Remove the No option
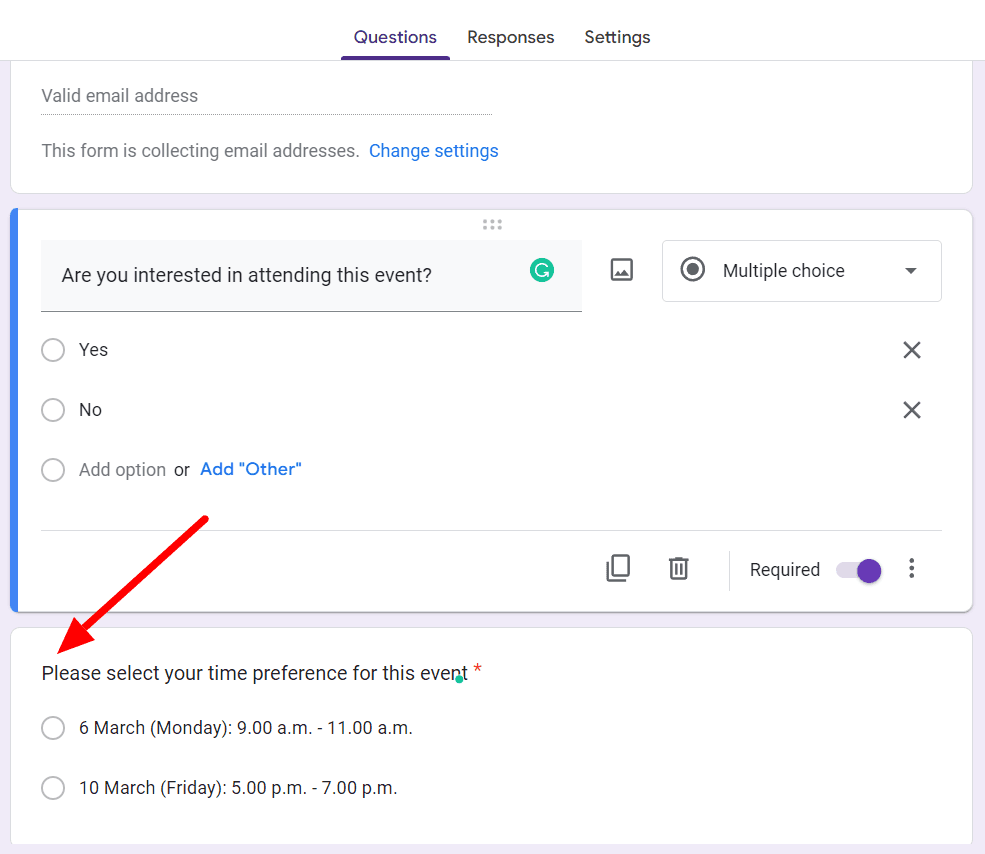This screenshot has width=985, height=854. pyautogui.click(x=912, y=410)
